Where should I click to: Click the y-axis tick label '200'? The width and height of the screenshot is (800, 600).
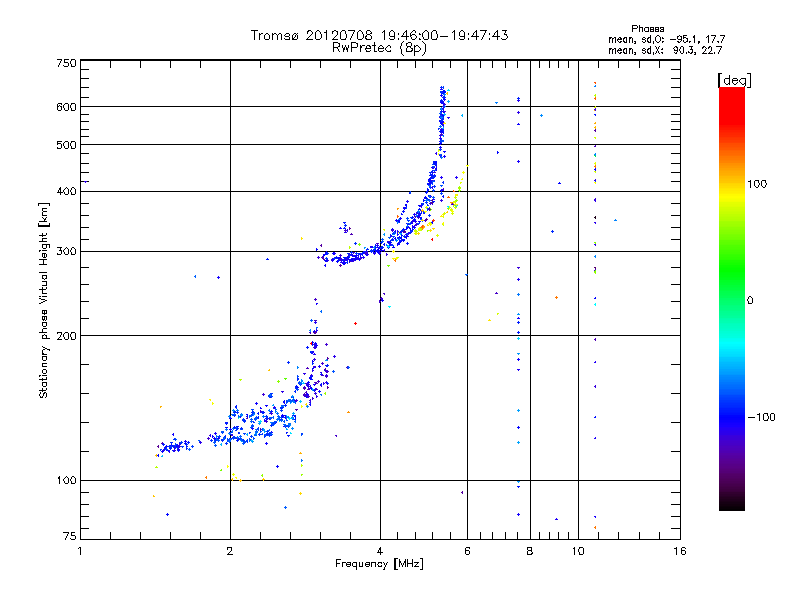click(66, 336)
